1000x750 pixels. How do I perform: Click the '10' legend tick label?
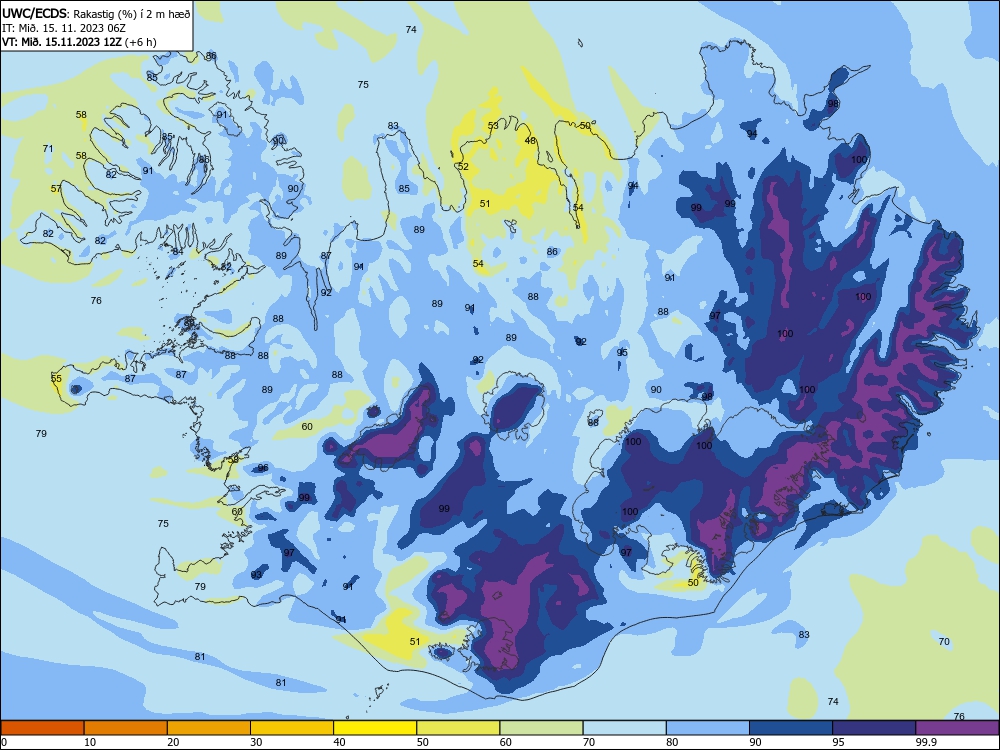pos(90,742)
